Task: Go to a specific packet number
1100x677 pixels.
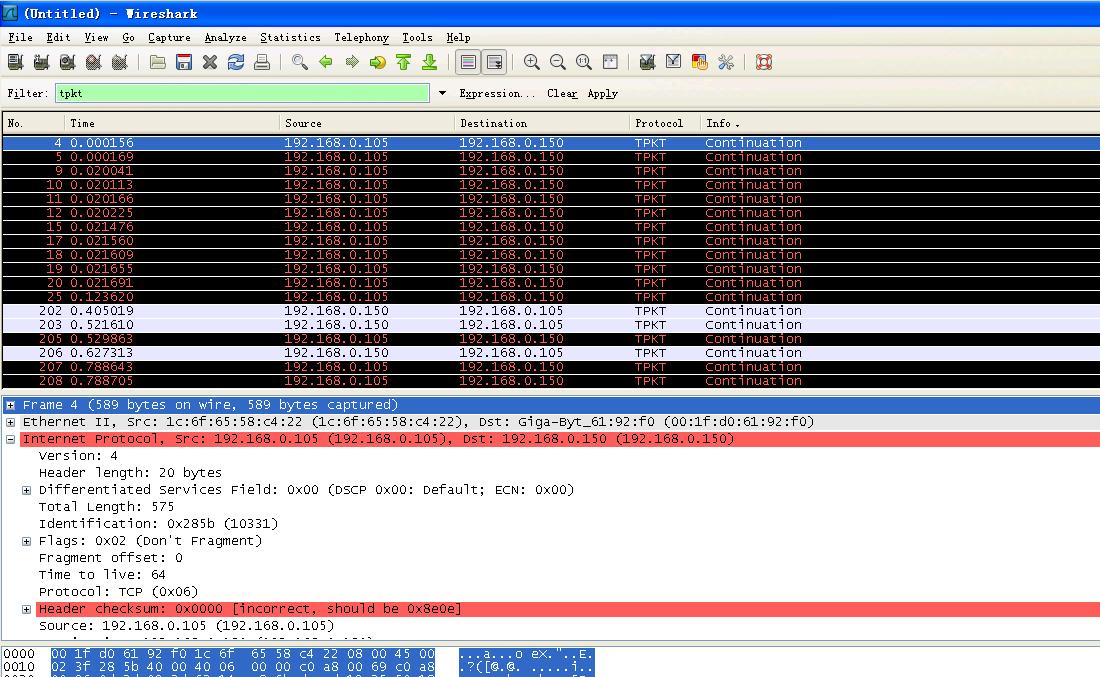Action: pos(377,62)
